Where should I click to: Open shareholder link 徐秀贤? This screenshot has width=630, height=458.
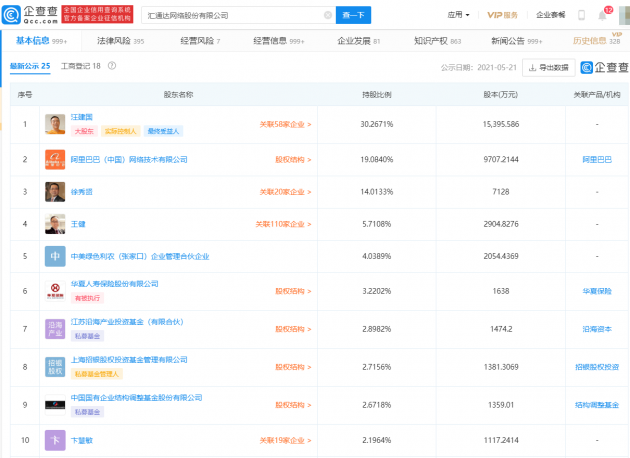point(82,192)
